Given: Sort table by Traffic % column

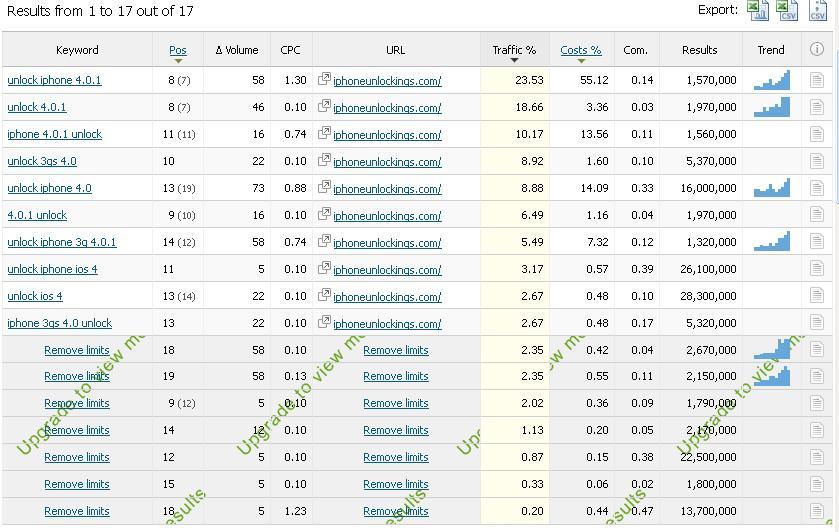Looking at the screenshot, I should [x=514, y=50].
